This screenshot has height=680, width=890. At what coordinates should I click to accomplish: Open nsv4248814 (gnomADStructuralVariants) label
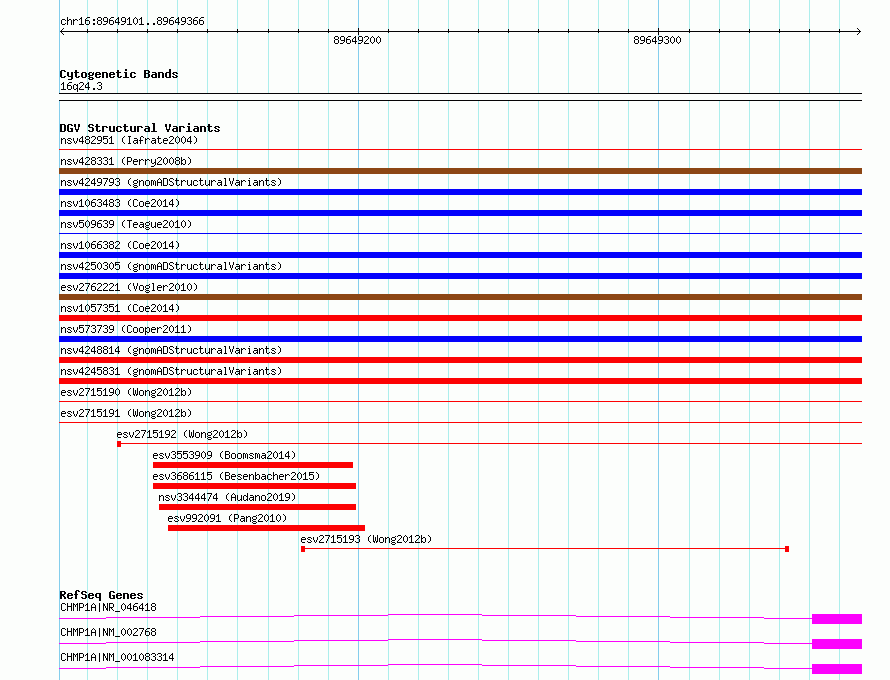click(171, 350)
